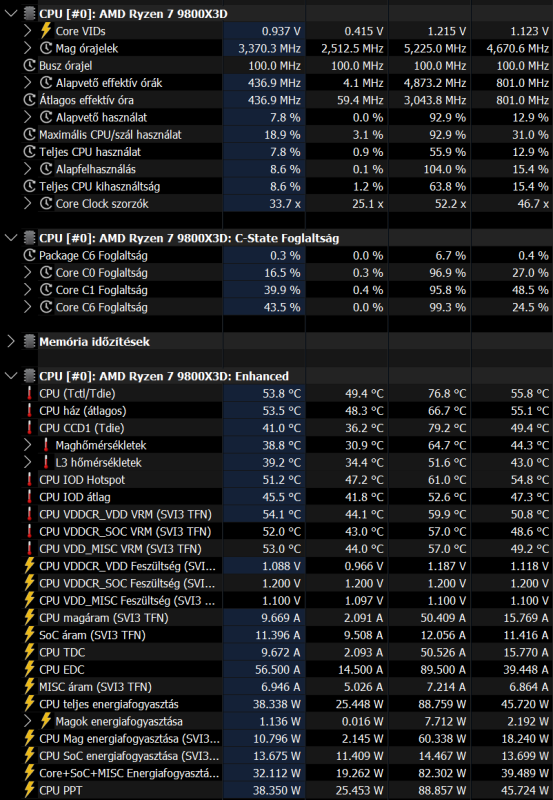The width and height of the screenshot is (553, 800).
Task: Click the lightning icon of SoC áram
Action: (x=30, y=635)
